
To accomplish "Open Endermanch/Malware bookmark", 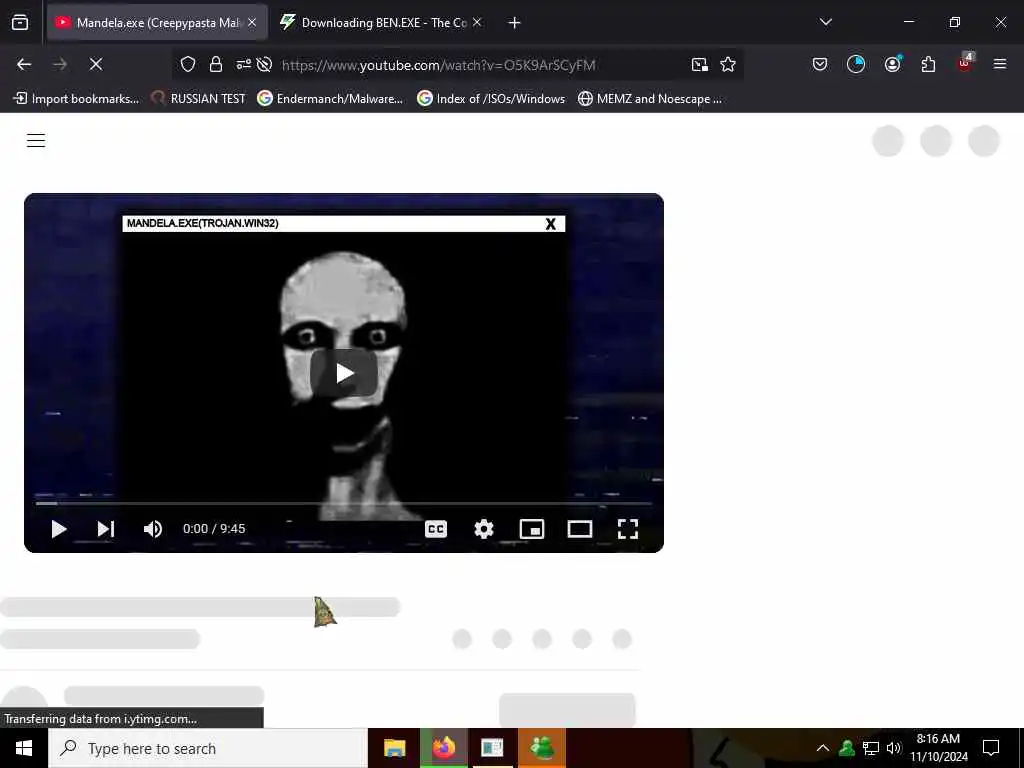I will coord(330,99).
